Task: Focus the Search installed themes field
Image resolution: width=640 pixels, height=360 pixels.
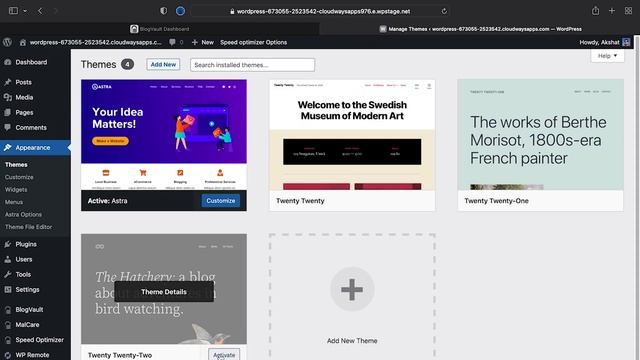Action: (x=252, y=65)
